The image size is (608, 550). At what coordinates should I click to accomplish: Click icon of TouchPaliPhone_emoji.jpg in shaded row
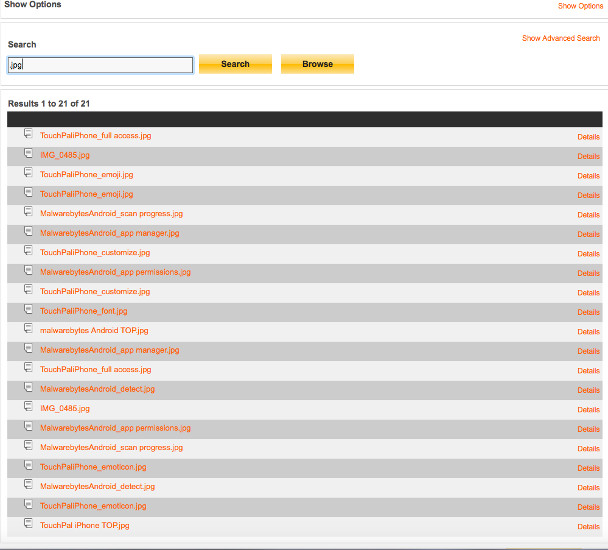pyautogui.click(x=28, y=192)
